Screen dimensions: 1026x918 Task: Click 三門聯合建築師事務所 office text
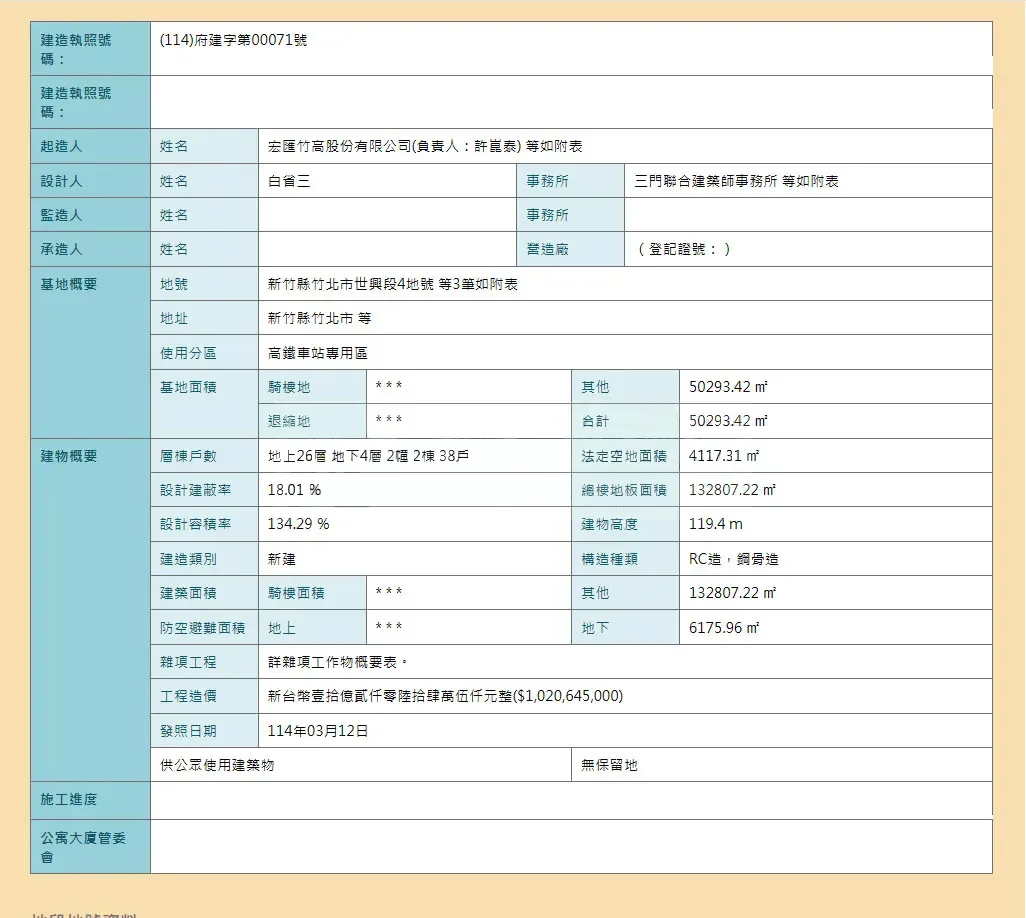click(736, 182)
